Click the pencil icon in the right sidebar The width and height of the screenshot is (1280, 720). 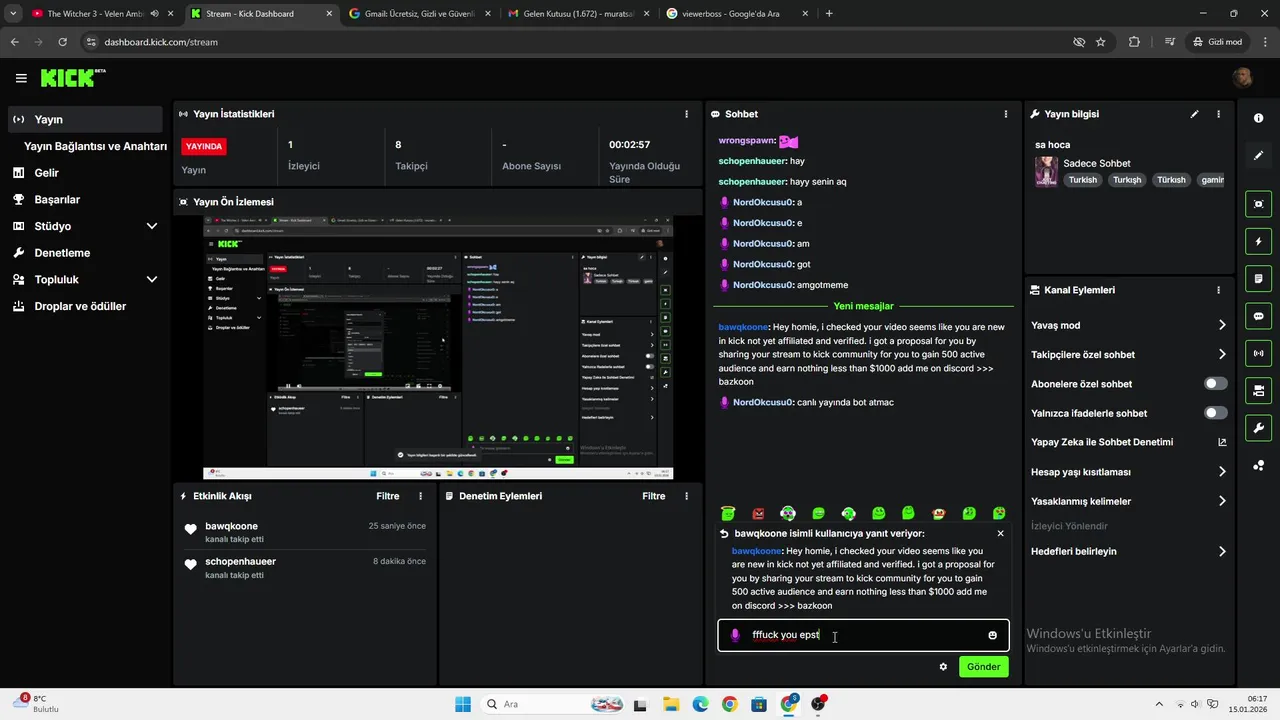1258,156
